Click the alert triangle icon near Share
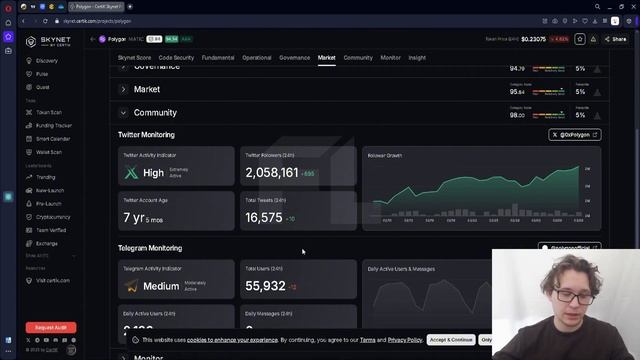640x360 pixels. [x=593, y=39]
